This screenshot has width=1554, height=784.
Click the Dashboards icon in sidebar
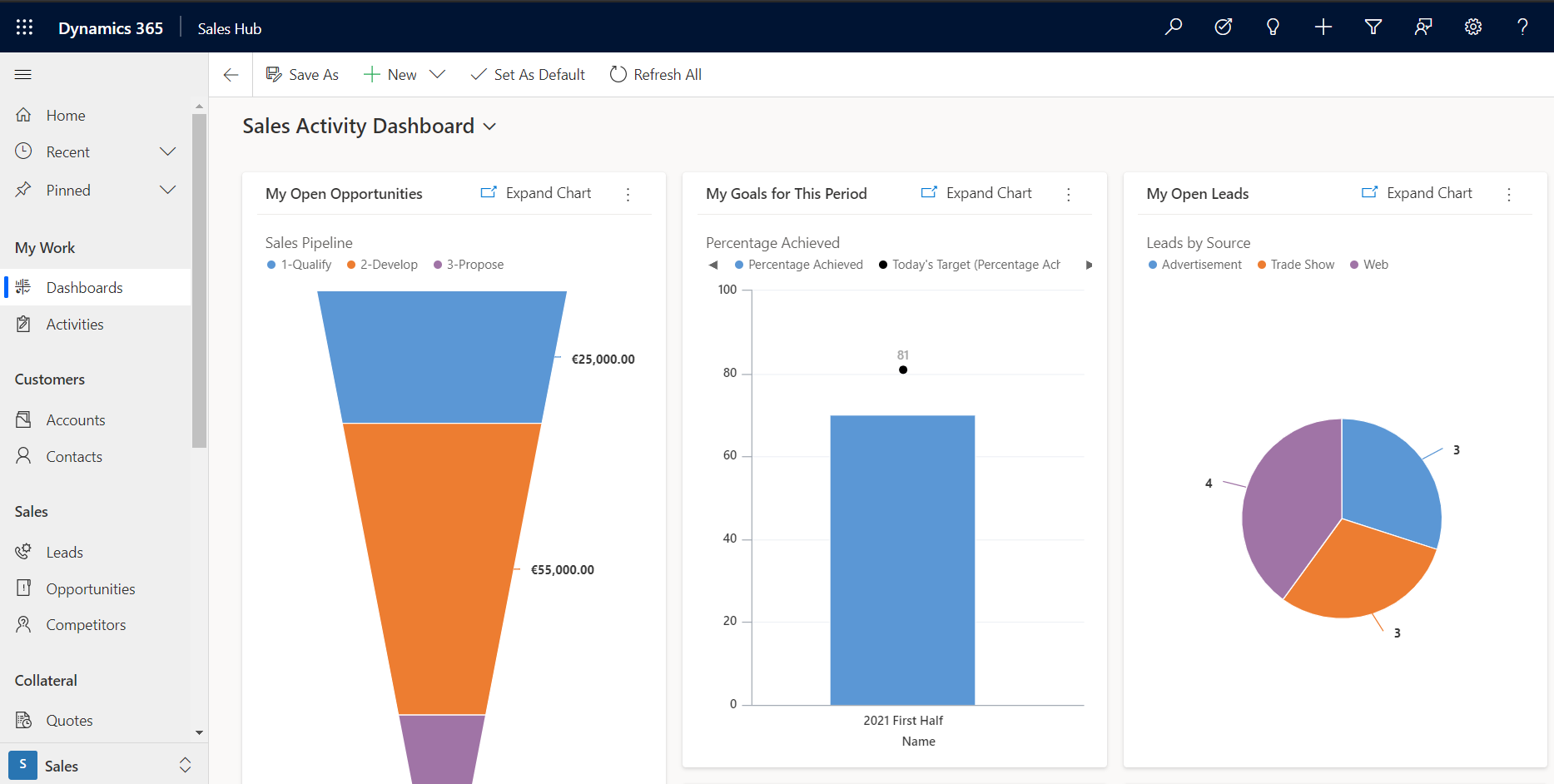[23, 287]
